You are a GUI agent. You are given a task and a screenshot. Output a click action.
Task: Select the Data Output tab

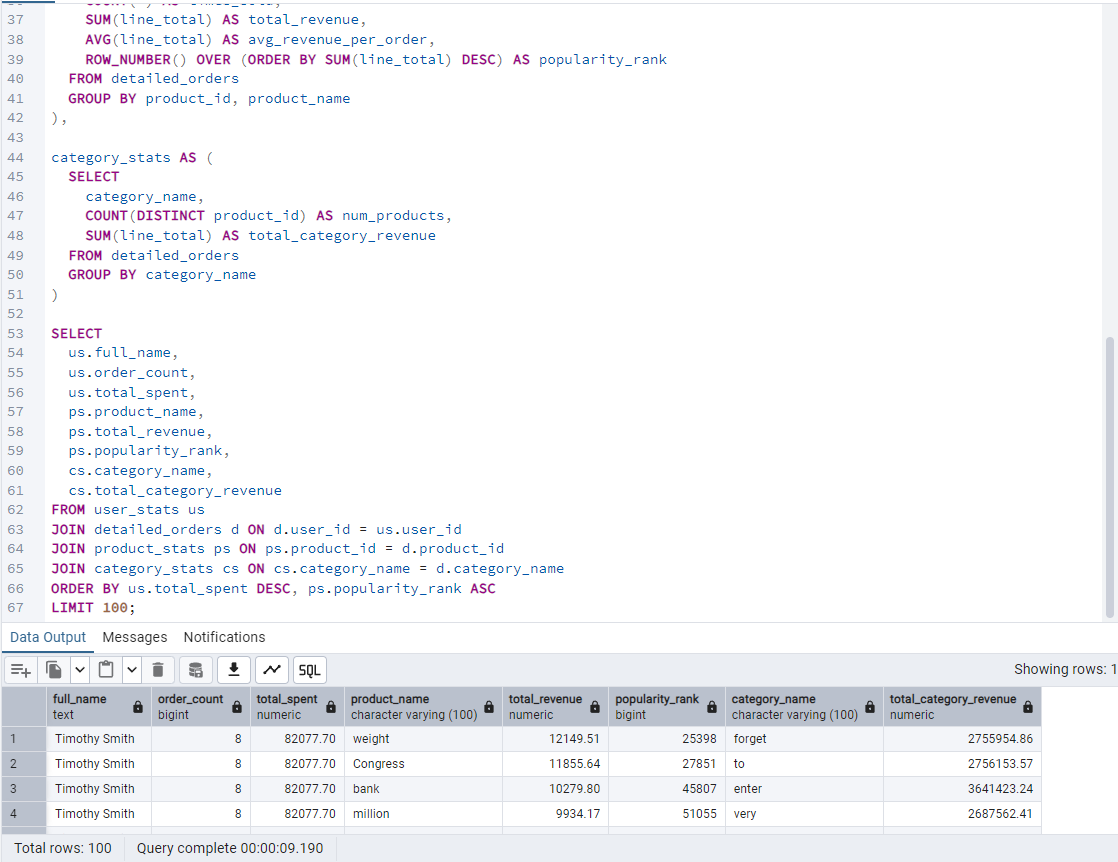point(48,637)
